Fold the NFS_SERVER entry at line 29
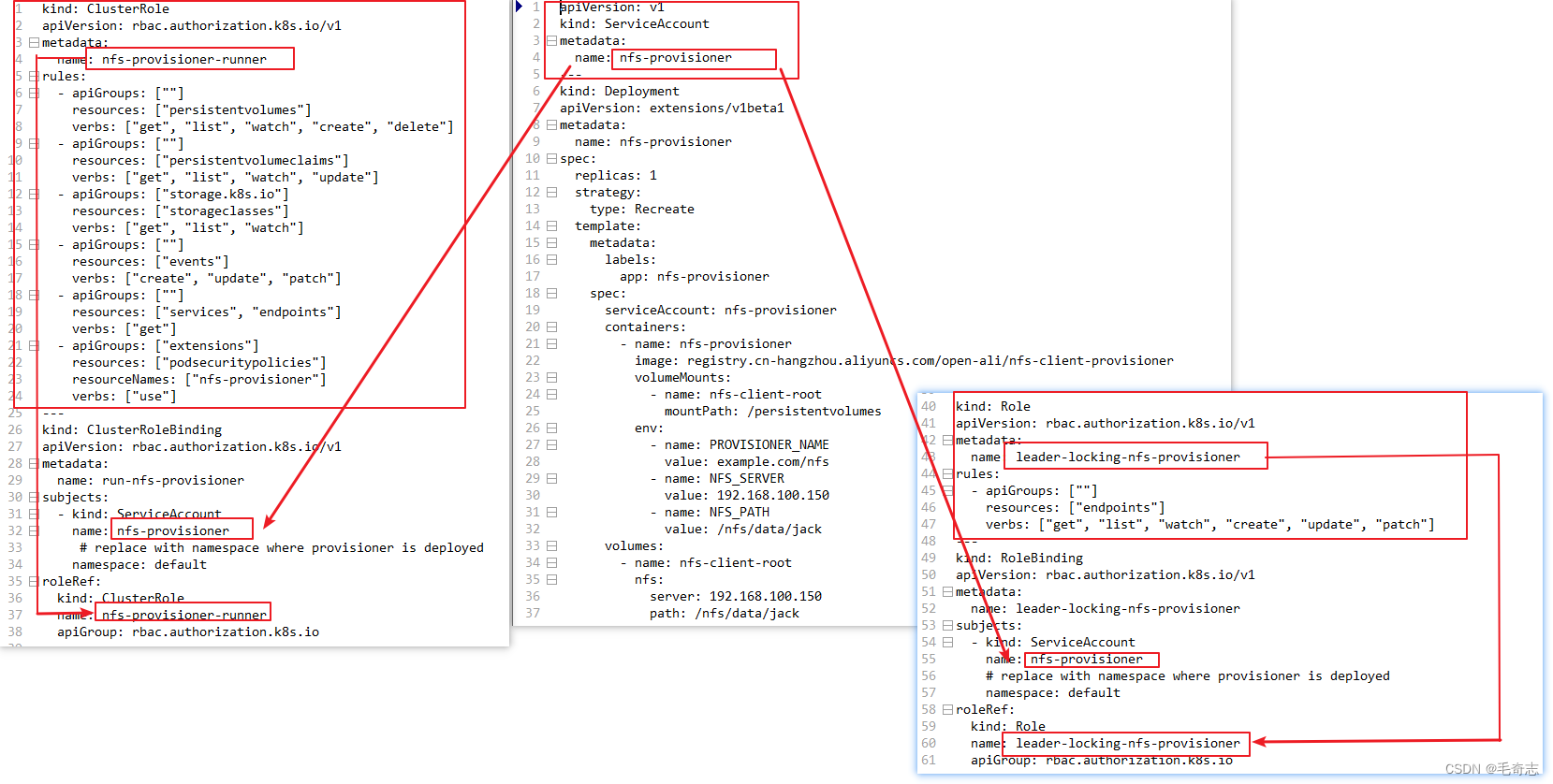1553x784 pixels. (x=551, y=478)
